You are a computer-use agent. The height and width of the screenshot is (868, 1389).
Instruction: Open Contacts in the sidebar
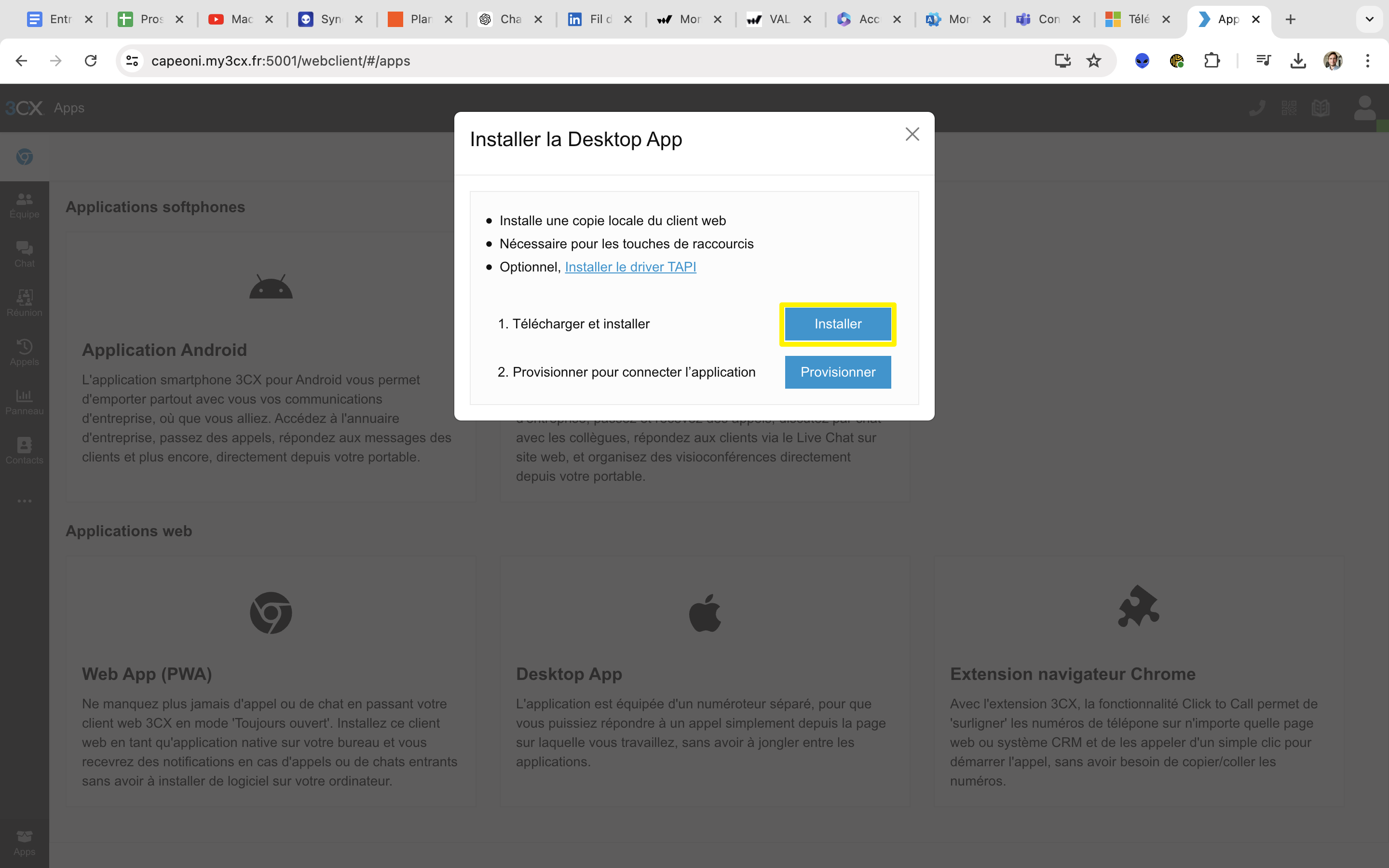(24, 451)
